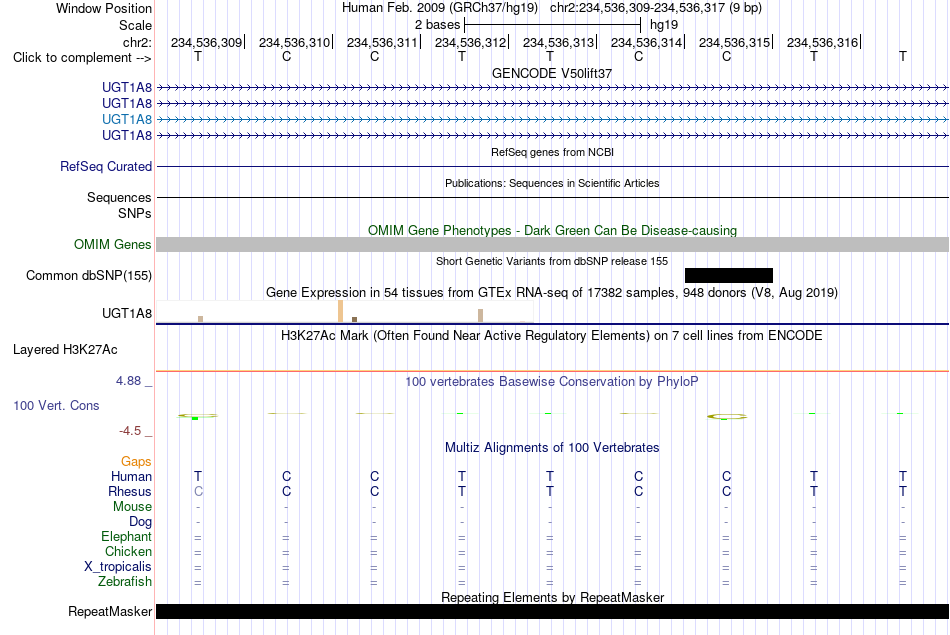Click the Scale track label
This screenshot has height=635, width=950.
tap(135, 25)
